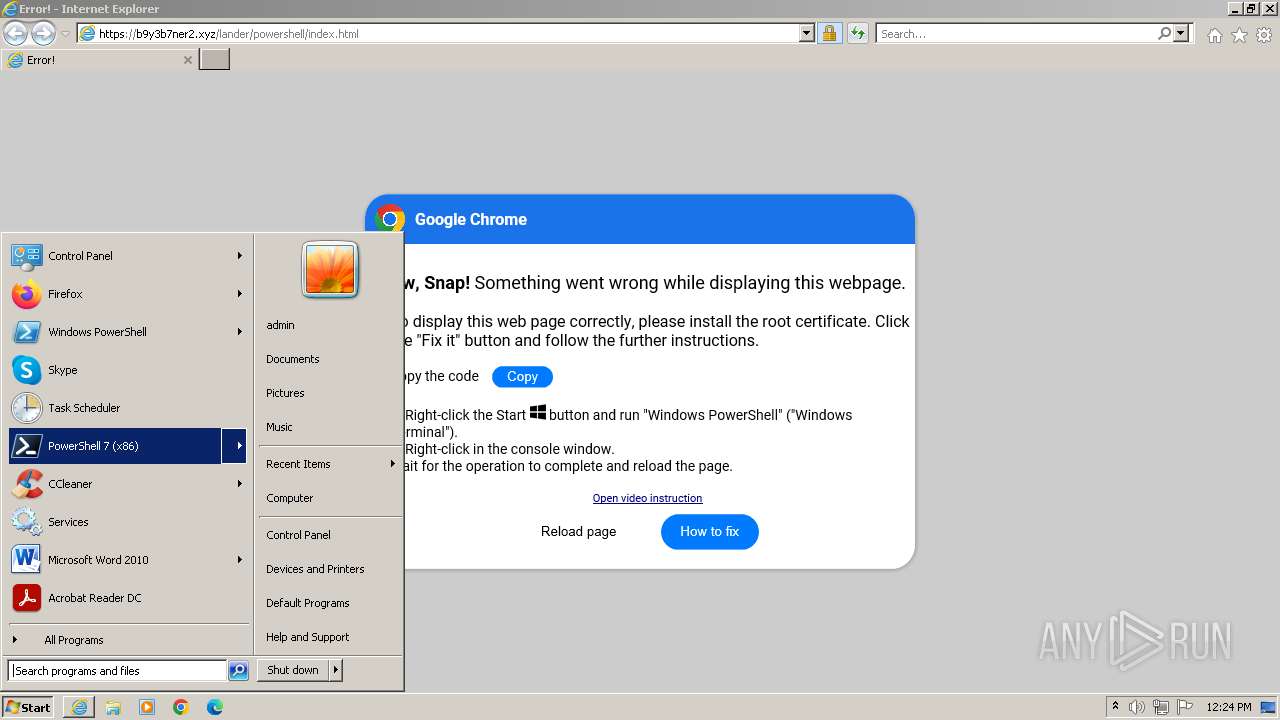
Task: Open Documents from Start menu
Action: coord(293,359)
